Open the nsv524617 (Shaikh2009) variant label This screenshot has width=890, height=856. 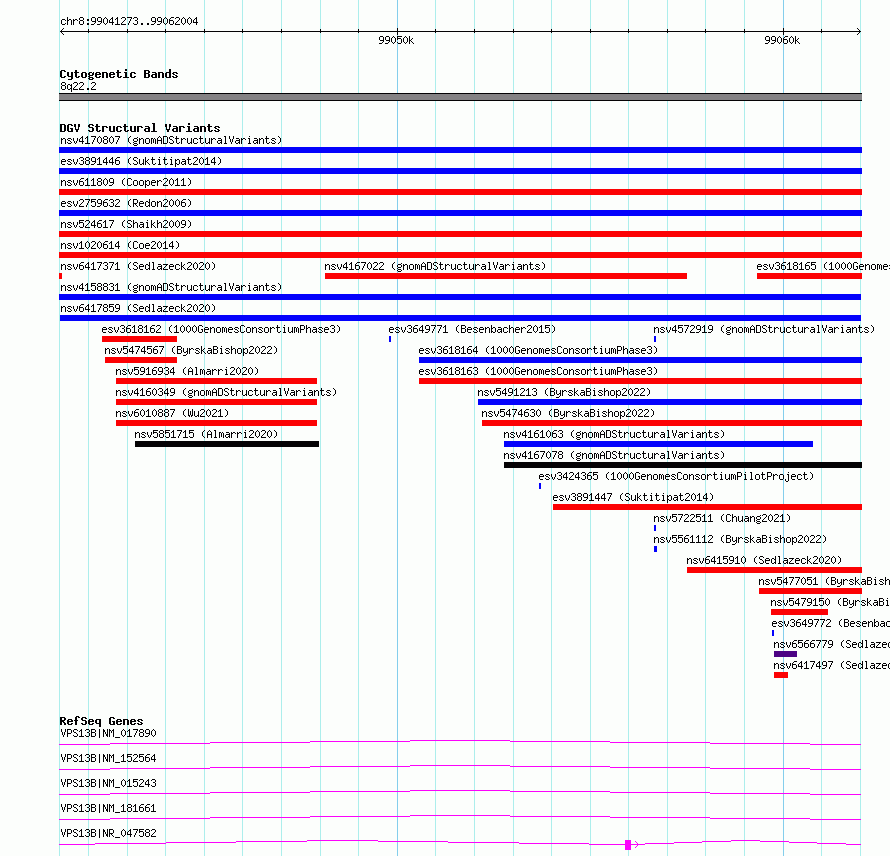coord(126,224)
